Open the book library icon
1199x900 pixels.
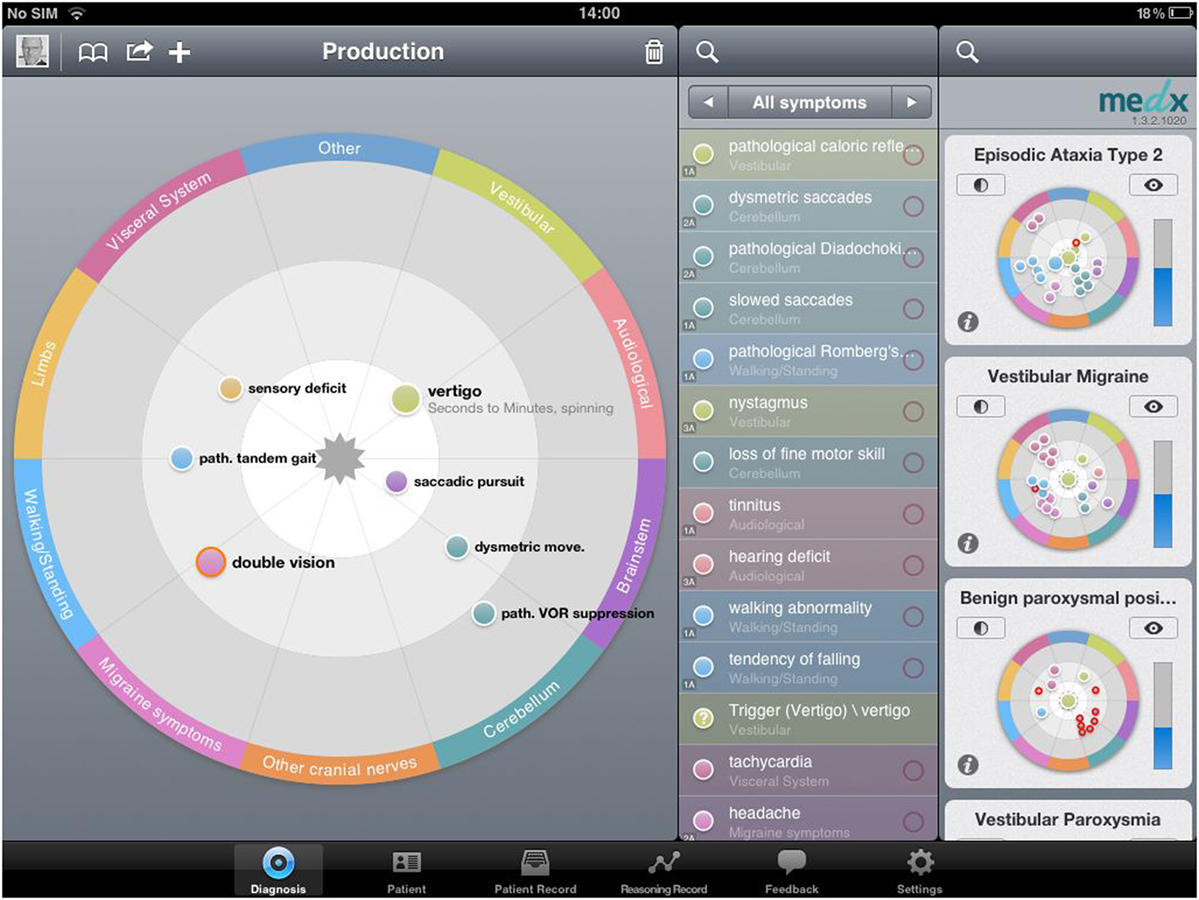point(93,52)
